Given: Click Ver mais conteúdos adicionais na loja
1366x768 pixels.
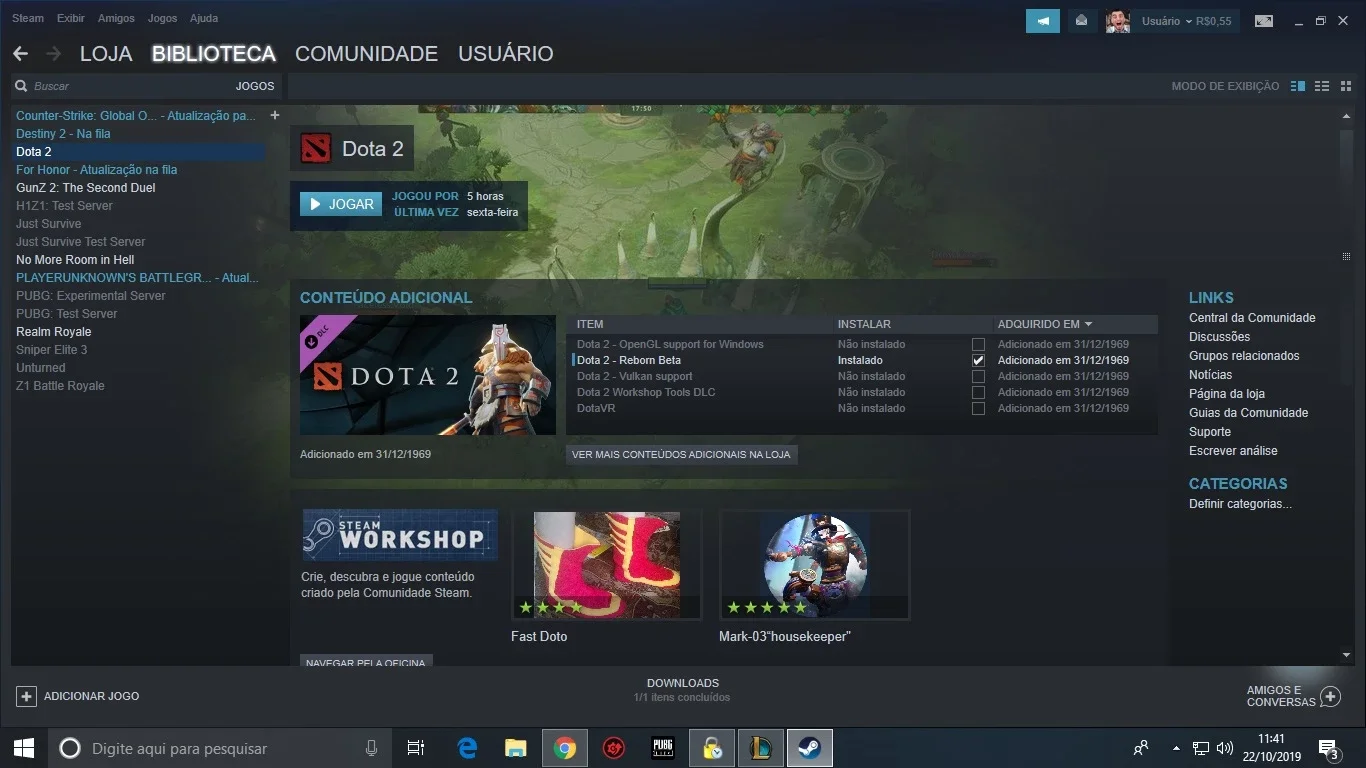Looking at the screenshot, I should (x=681, y=454).
